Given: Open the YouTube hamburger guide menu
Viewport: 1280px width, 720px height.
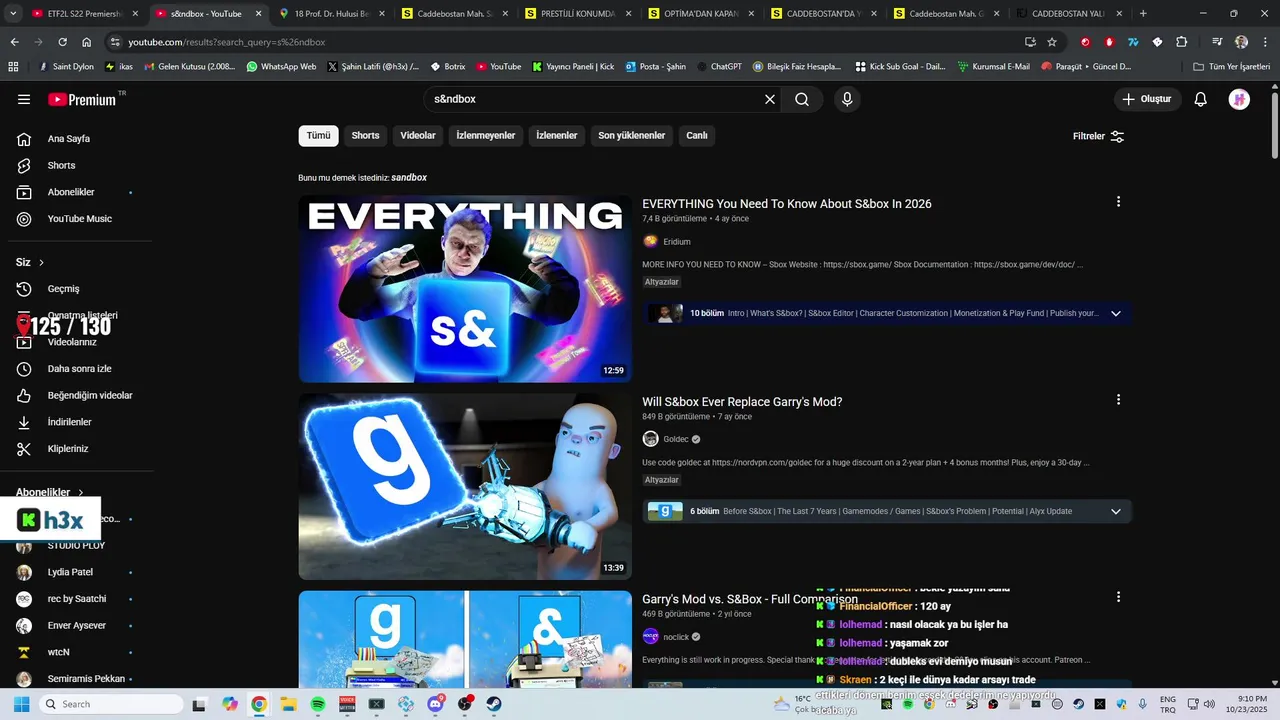Looking at the screenshot, I should [x=24, y=99].
